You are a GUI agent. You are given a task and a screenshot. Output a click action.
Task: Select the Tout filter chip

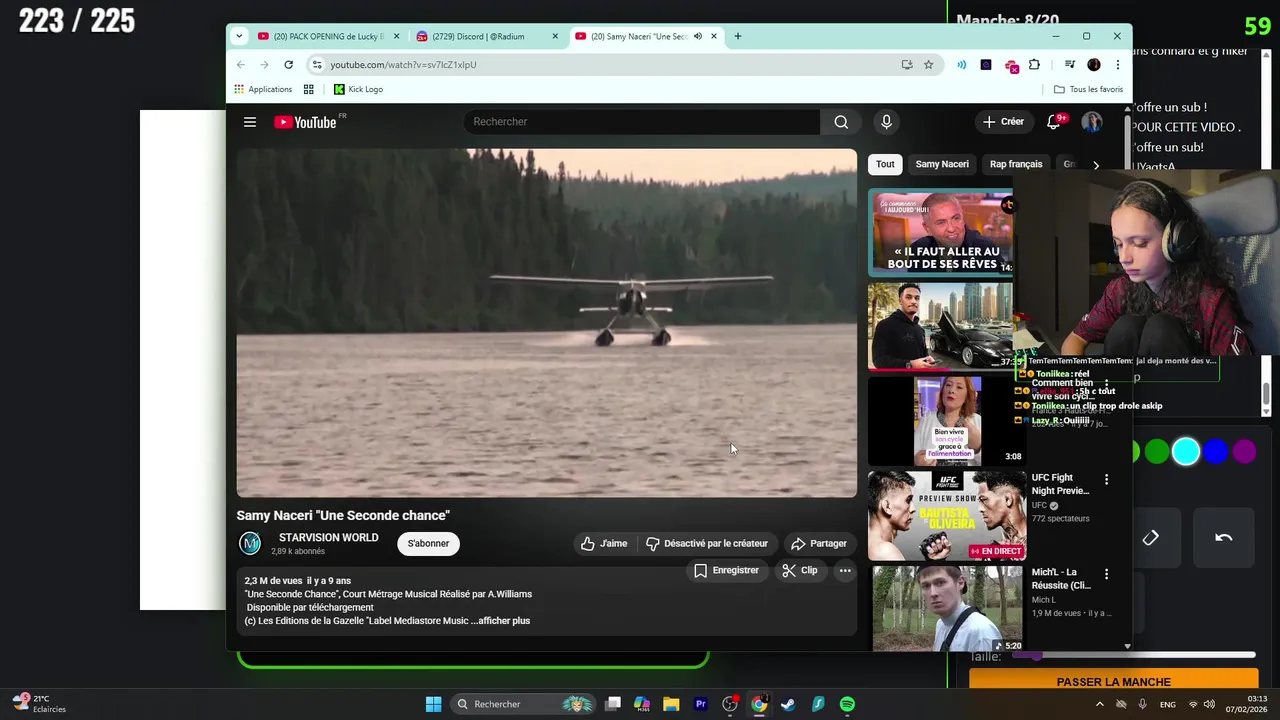885,164
